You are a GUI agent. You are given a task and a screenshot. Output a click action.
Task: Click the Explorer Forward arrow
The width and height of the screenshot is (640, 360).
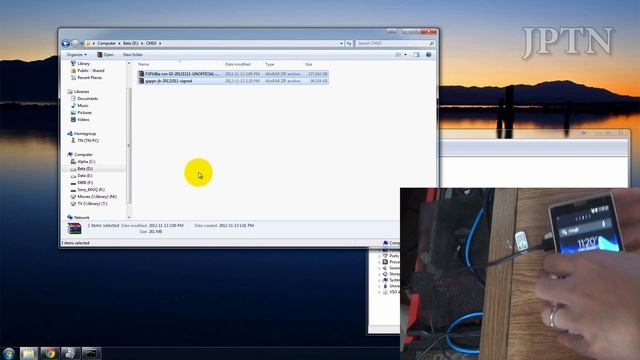[x=75, y=43]
